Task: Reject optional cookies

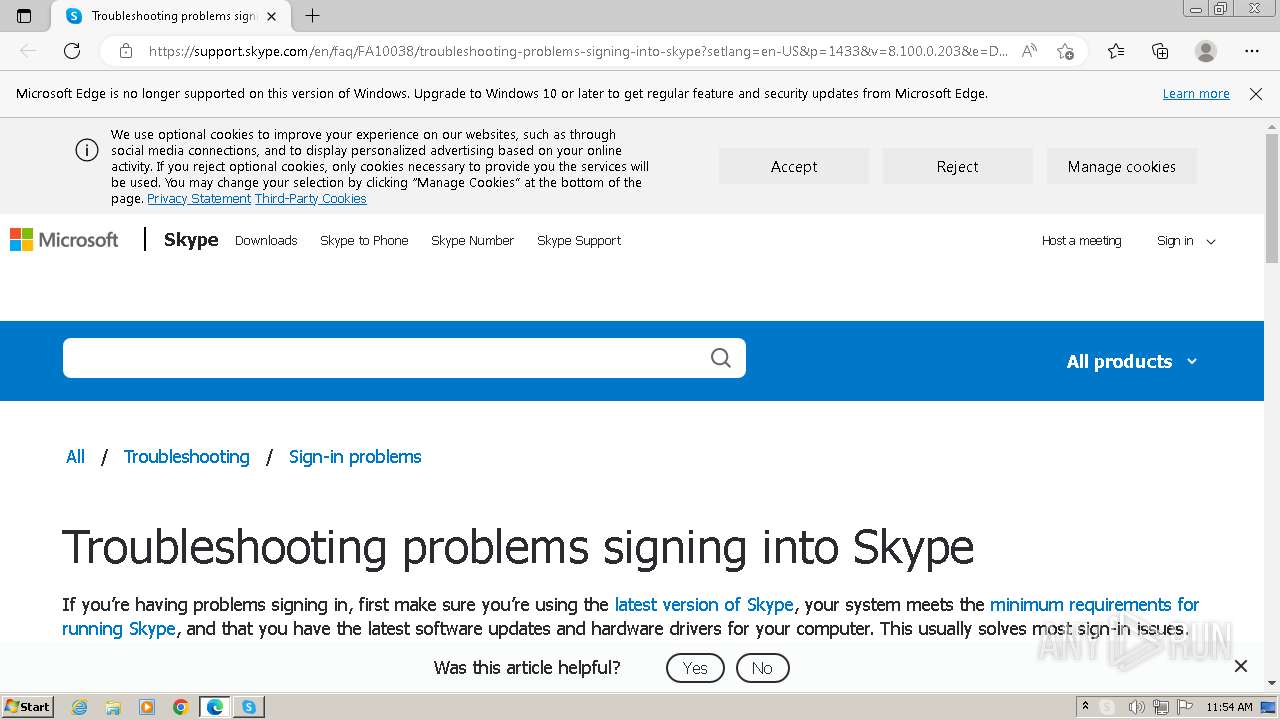Action: click(x=957, y=167)
